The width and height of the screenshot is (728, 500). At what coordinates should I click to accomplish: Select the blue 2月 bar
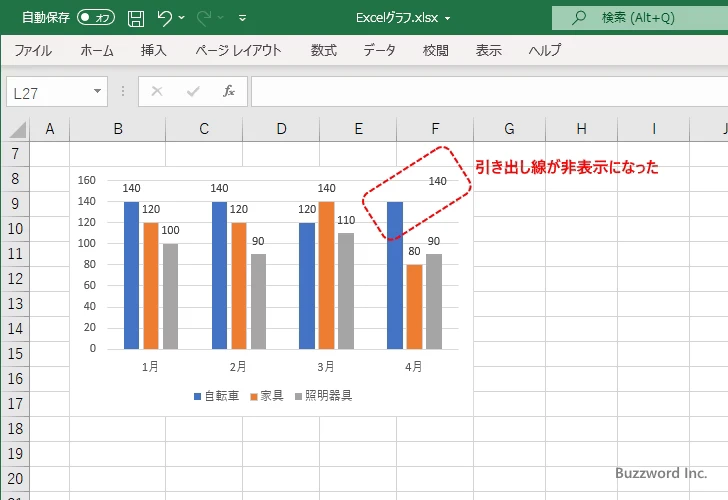click(x=219, y=275)
